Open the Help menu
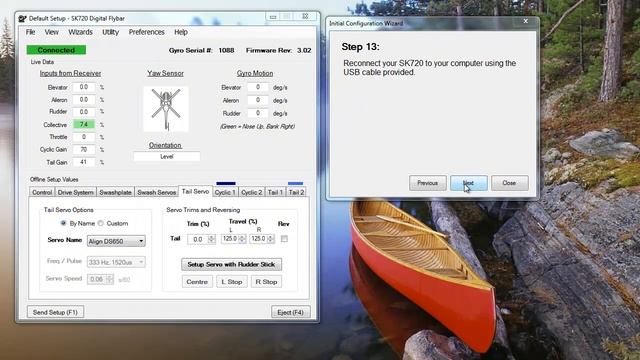The image size is (640, 360). pos(181,32)
